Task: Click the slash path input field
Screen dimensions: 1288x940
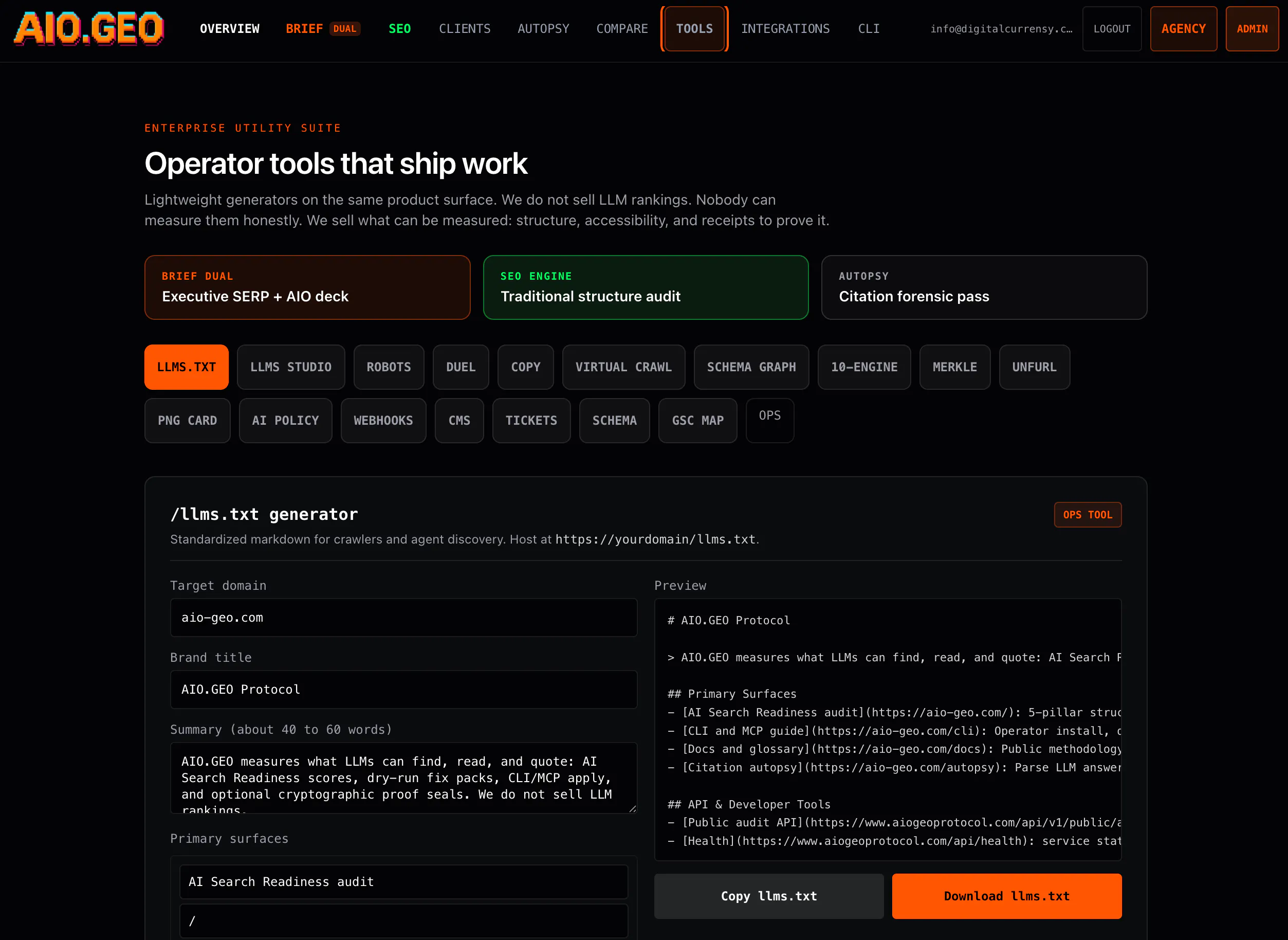Action: (404, 920)
